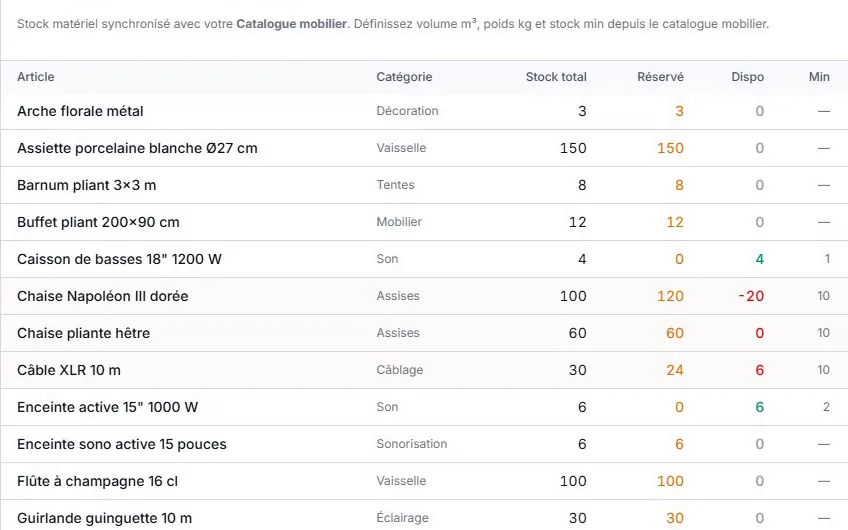Image resolution: width=848 pixels, height=530 pixels.
Task: Click the Catégorie column header
Action: (x=404, y=77)
